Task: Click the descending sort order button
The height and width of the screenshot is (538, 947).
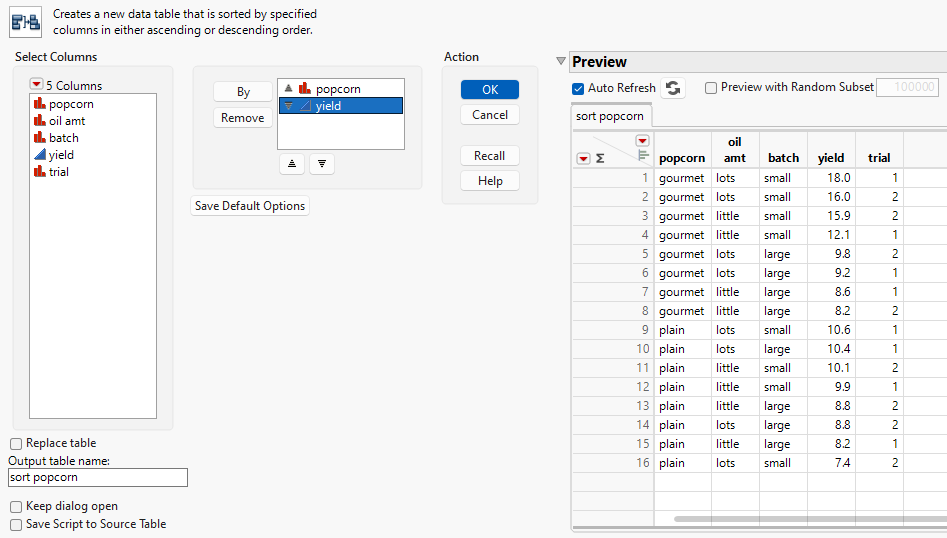Action: 322,164
